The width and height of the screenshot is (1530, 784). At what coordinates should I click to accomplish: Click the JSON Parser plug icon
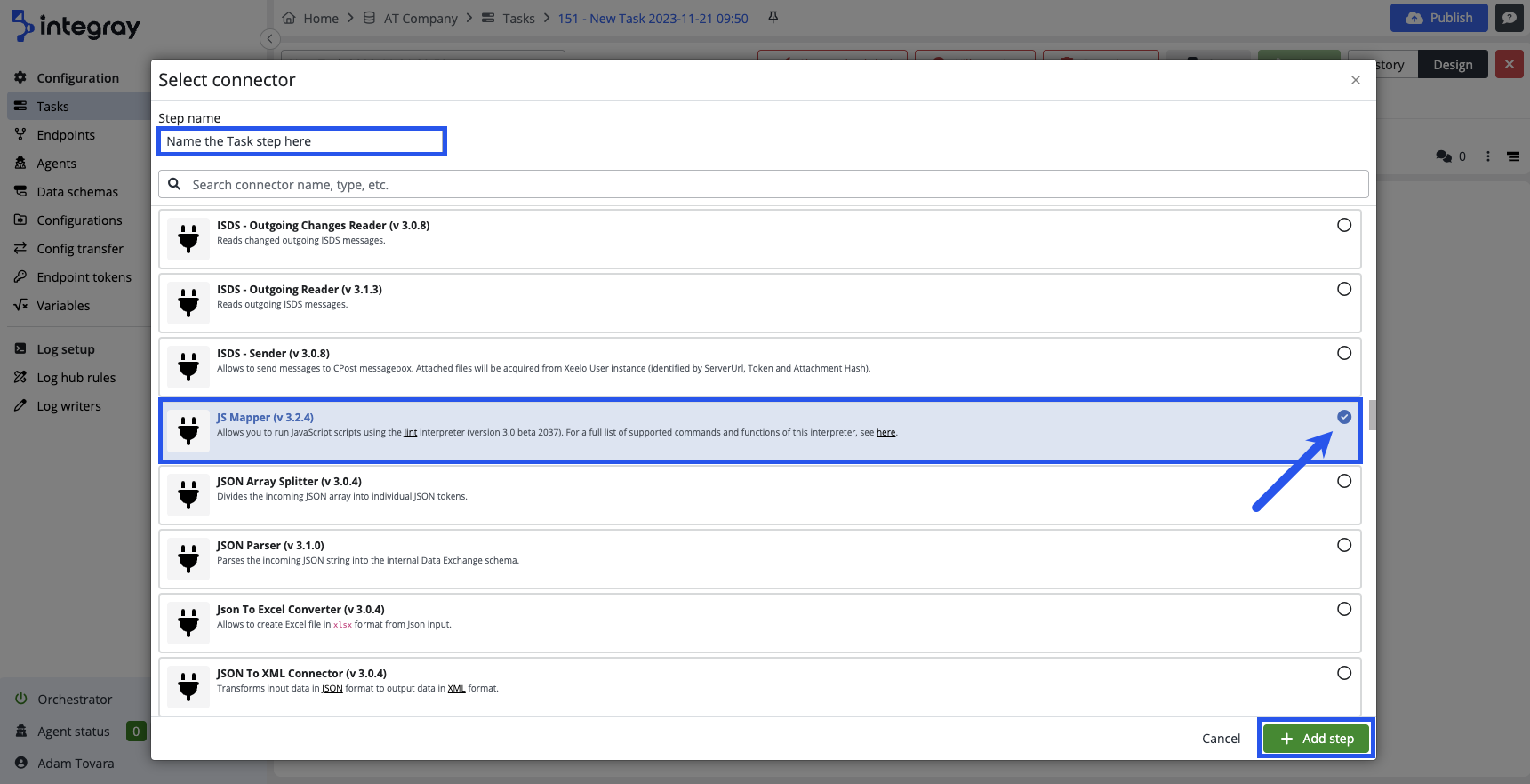coord(188,559)
